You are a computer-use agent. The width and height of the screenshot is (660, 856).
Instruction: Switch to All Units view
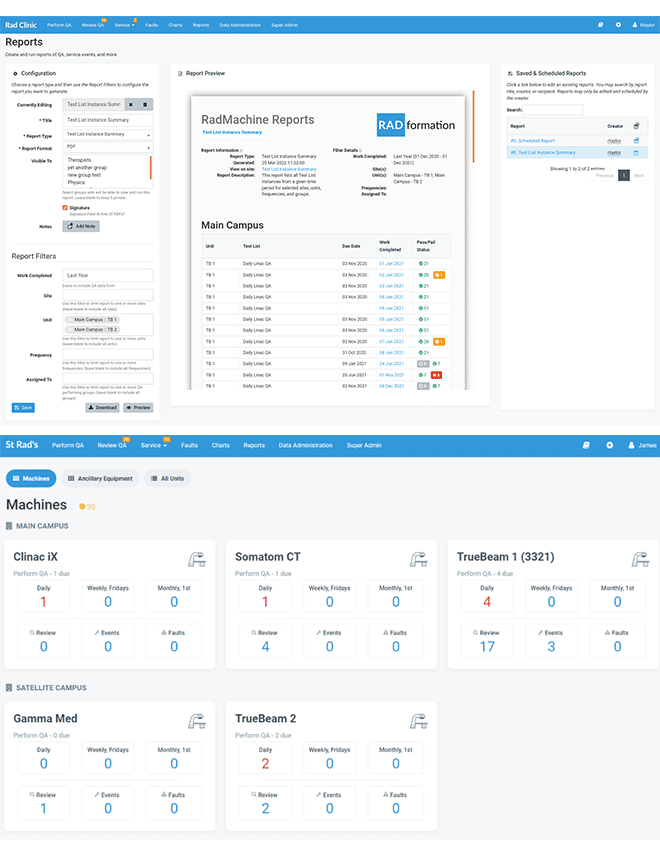(x=167, y=479)
